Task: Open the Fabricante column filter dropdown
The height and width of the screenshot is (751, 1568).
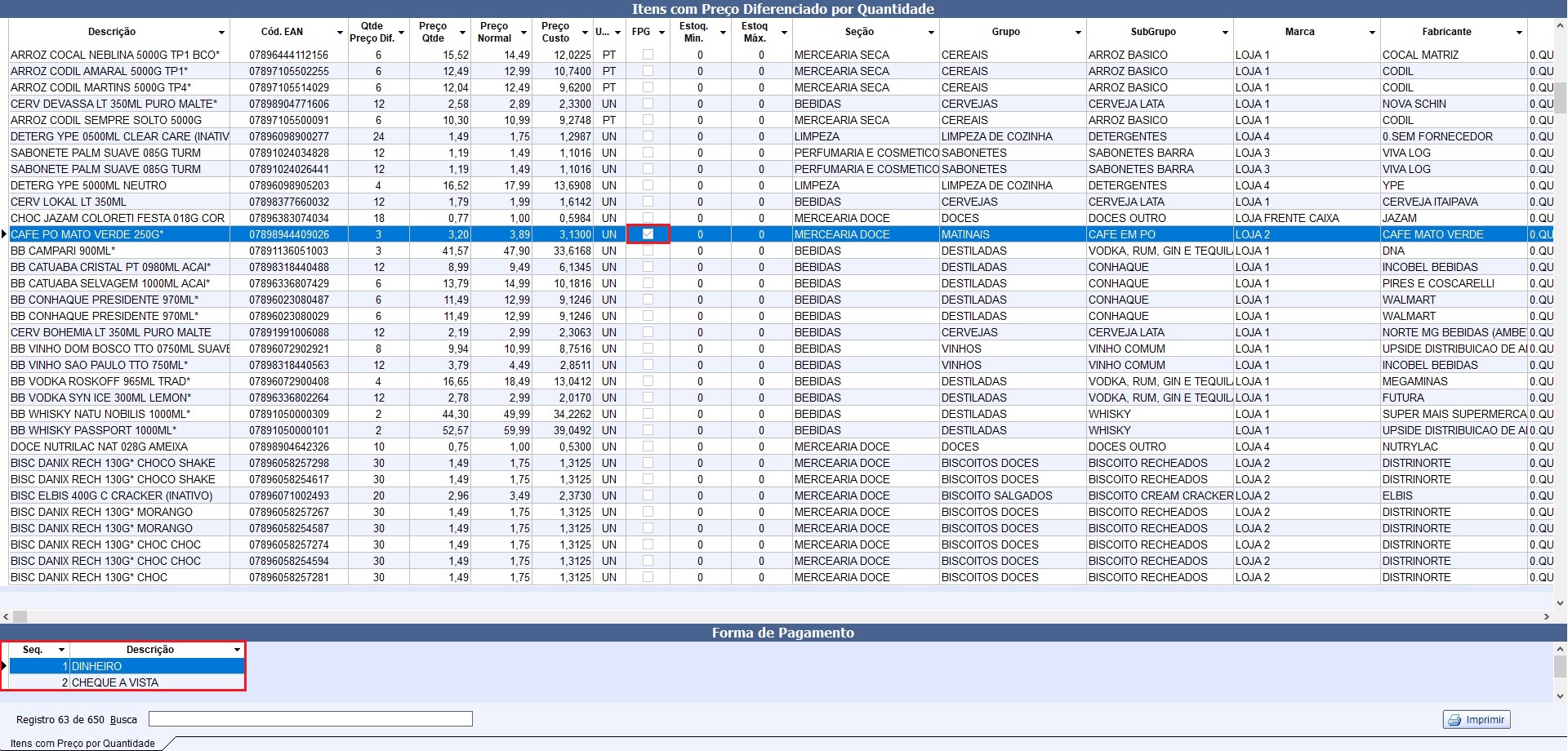Action: click(1519, 33)
